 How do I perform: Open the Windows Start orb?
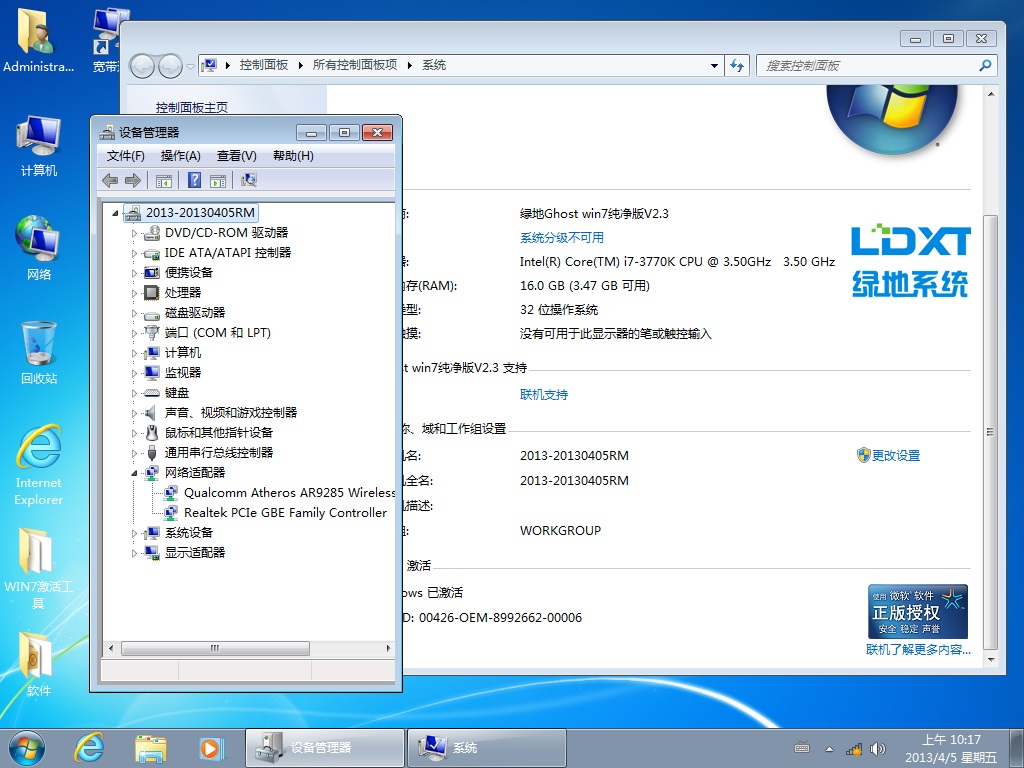(x=27, y=748)
